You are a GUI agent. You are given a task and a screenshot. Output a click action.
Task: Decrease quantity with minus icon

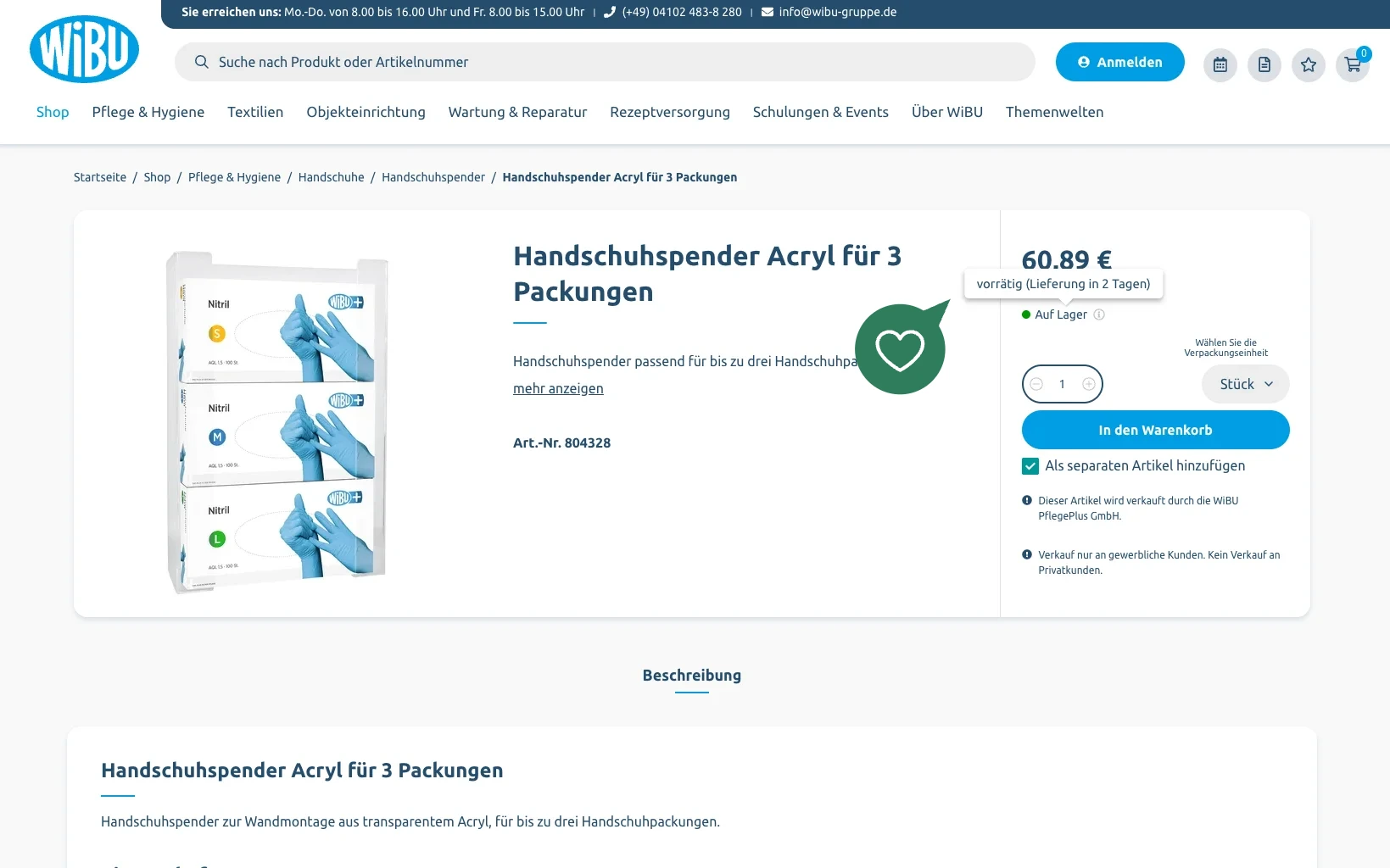[x=1036, y=384]
